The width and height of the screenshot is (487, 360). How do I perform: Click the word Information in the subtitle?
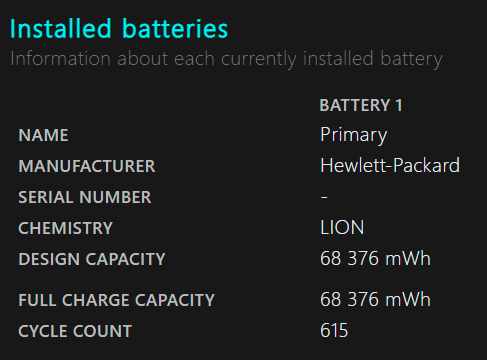tap(60, 58)
